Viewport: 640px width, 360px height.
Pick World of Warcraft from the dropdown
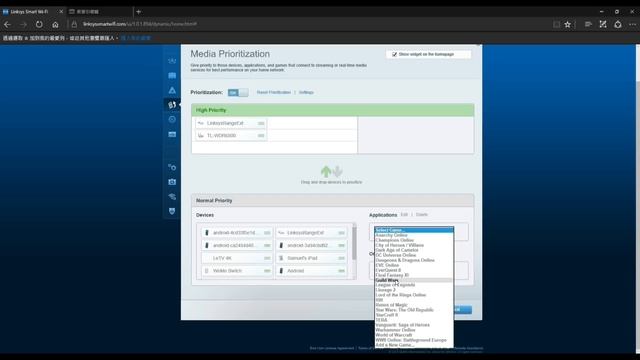point(413,335)
